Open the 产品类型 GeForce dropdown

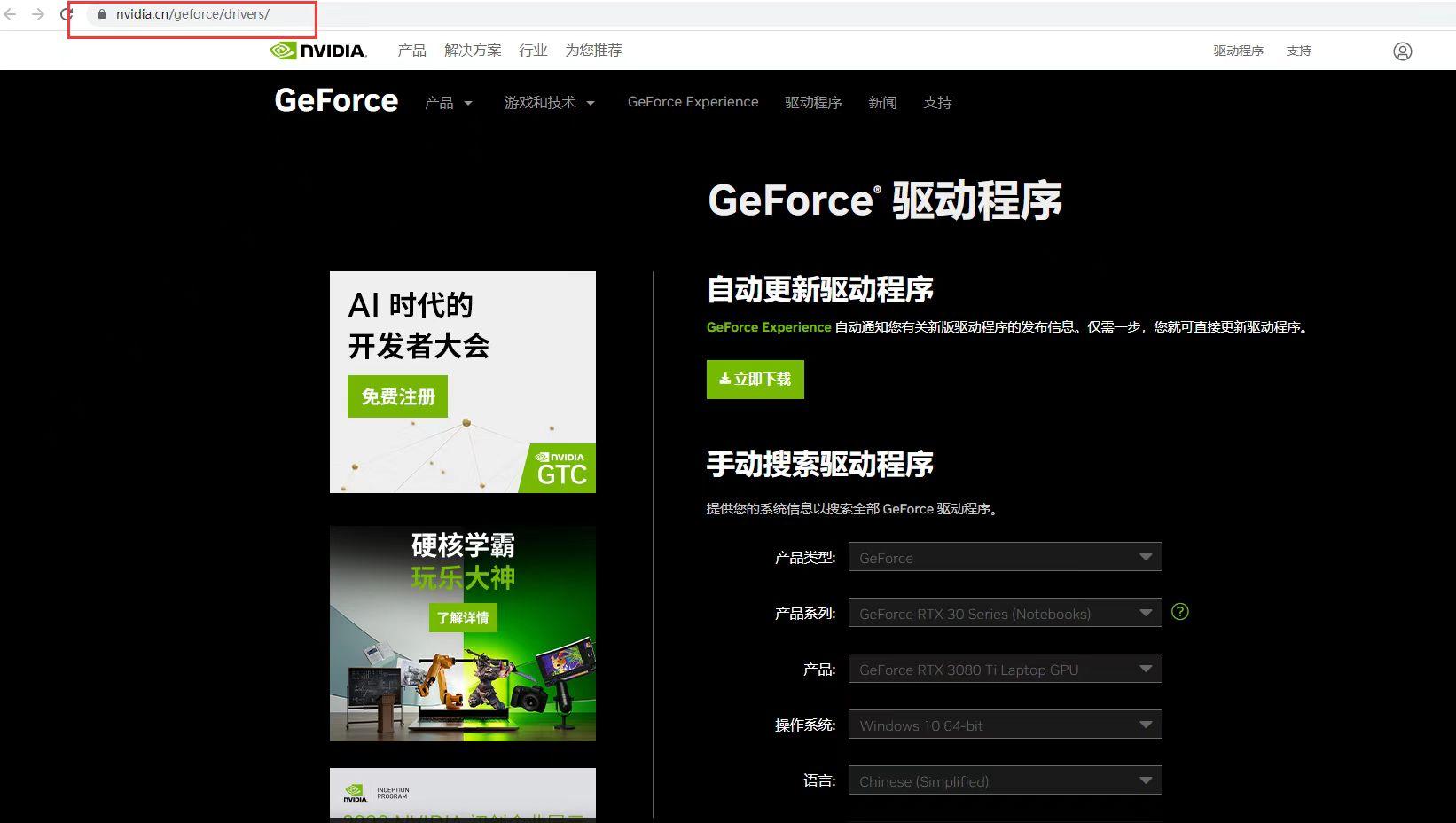1004,557
